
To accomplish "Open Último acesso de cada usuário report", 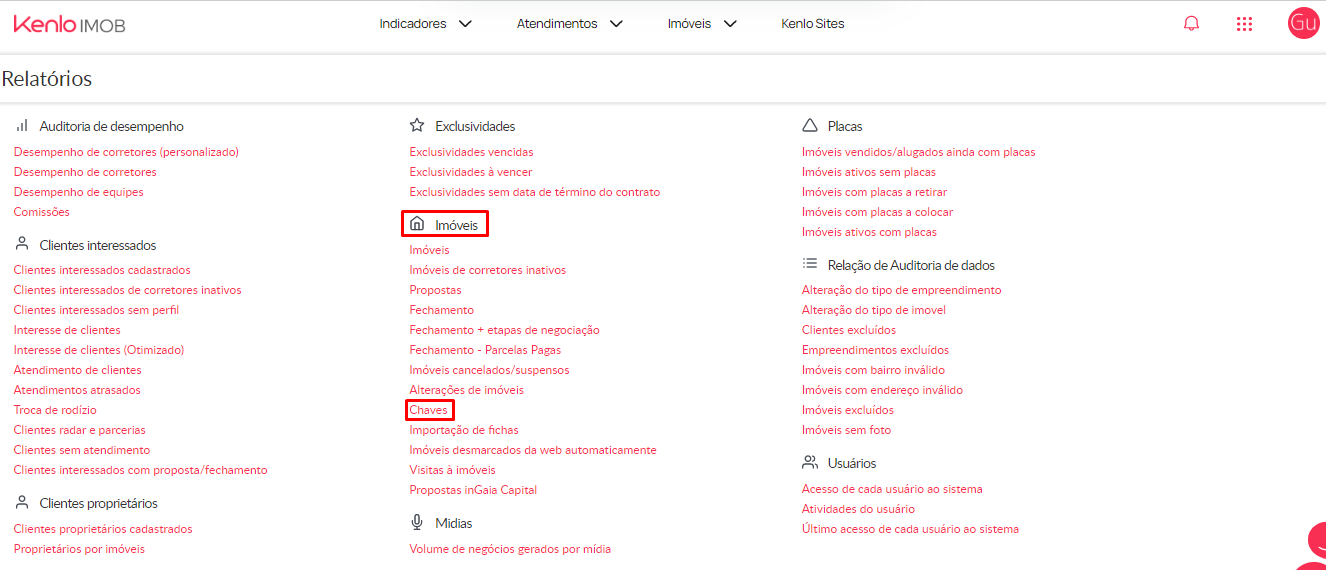I will [x=910, y=529].
